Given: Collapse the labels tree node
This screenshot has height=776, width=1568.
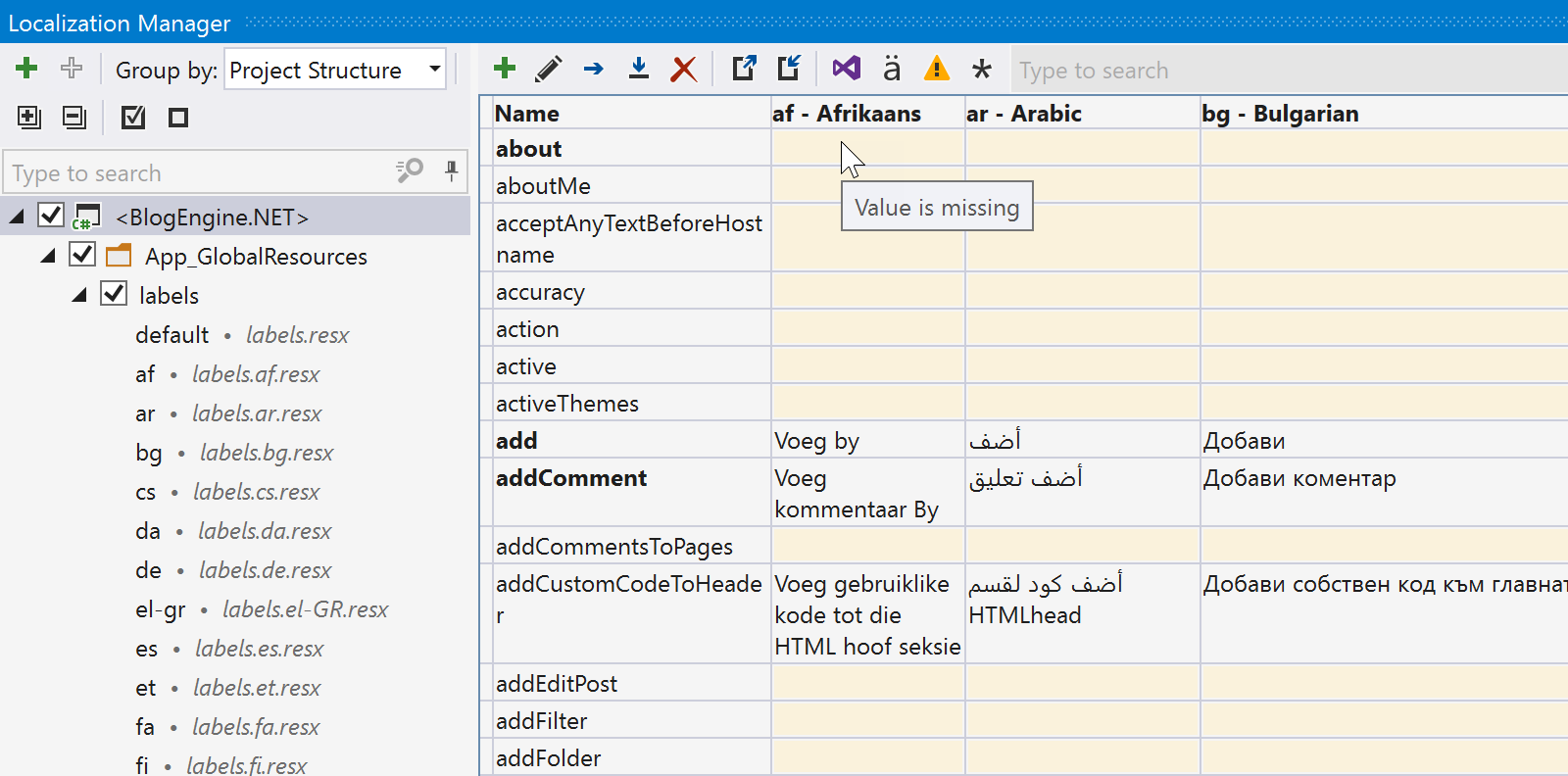Looking at the screenshot, I should click(79, 295).
